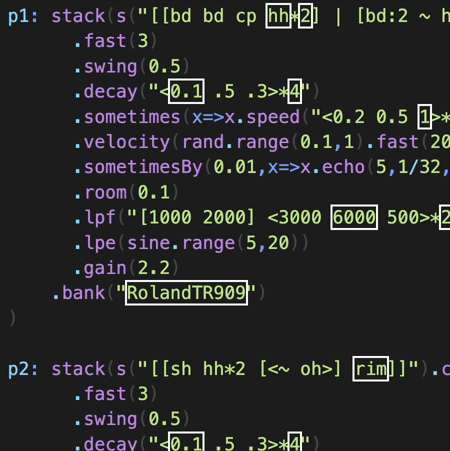Click the .fast(3) call under p2
The height and width of the screenshot is (451, 450).
[115, 394]
